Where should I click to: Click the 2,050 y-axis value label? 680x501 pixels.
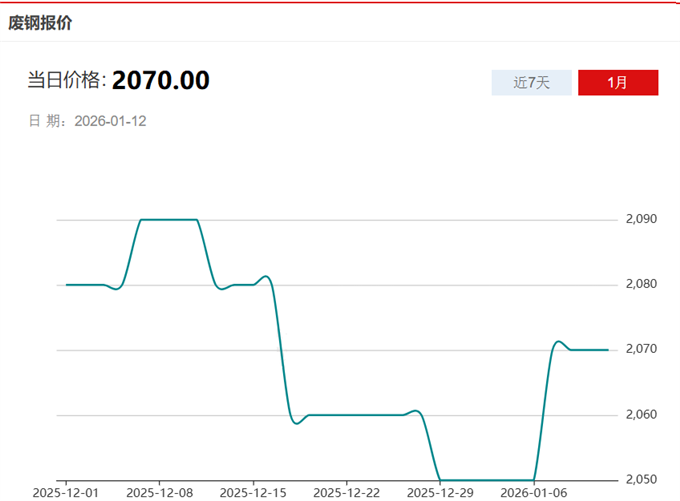tap(640, 480)
